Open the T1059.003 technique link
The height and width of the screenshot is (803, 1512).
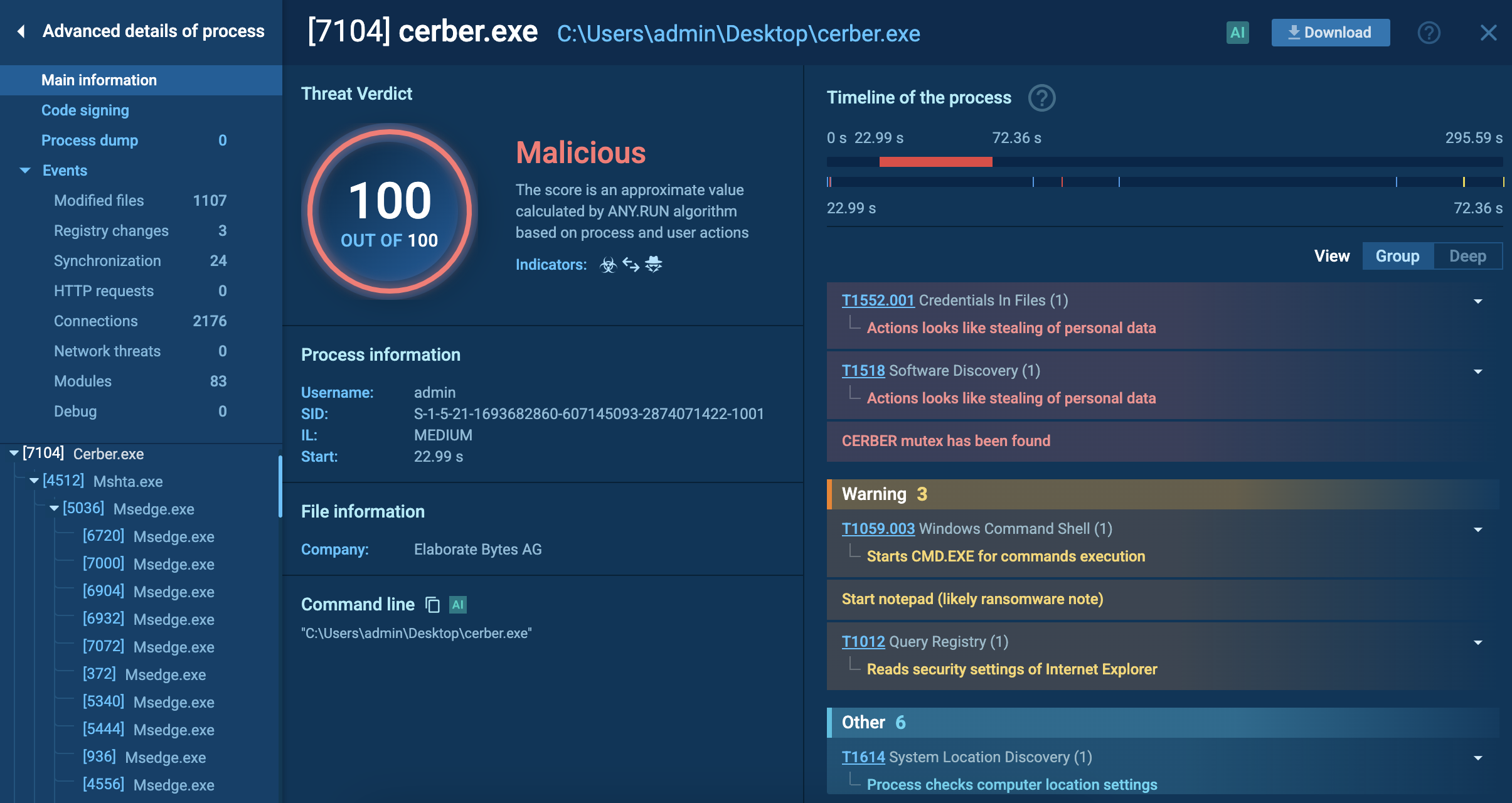click(878, 529)
